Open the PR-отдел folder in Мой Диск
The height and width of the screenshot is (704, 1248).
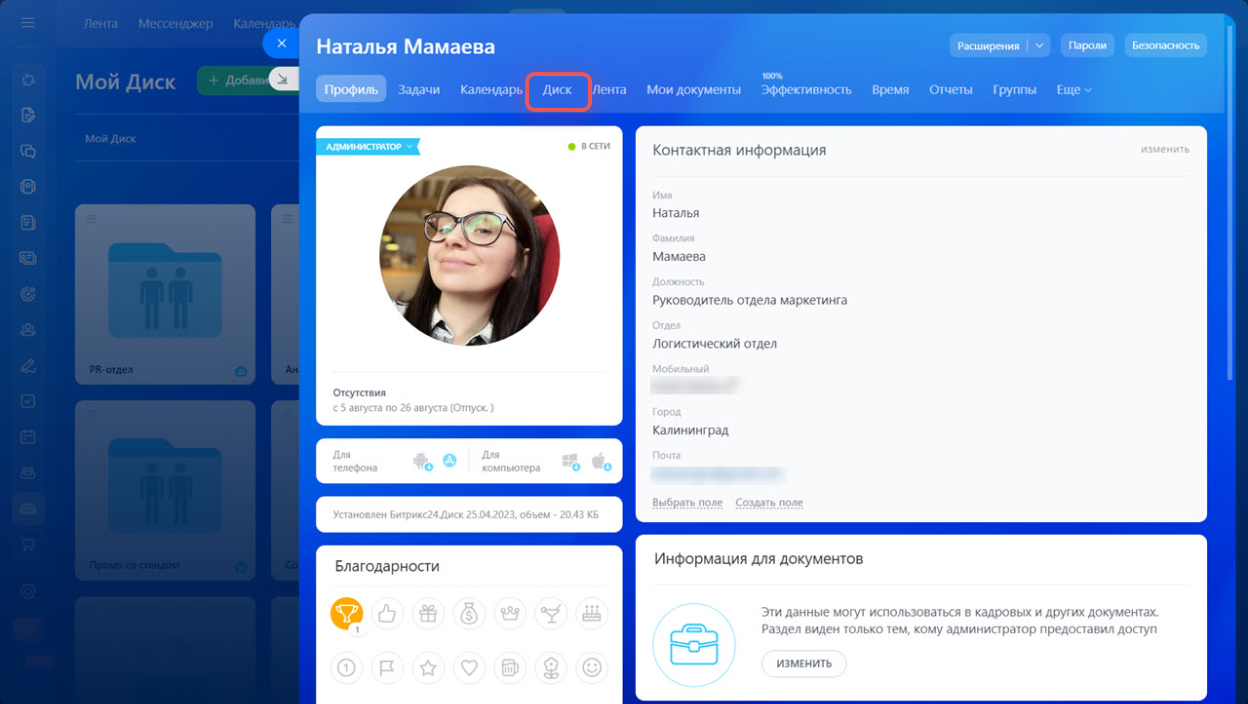click(165, 294)
